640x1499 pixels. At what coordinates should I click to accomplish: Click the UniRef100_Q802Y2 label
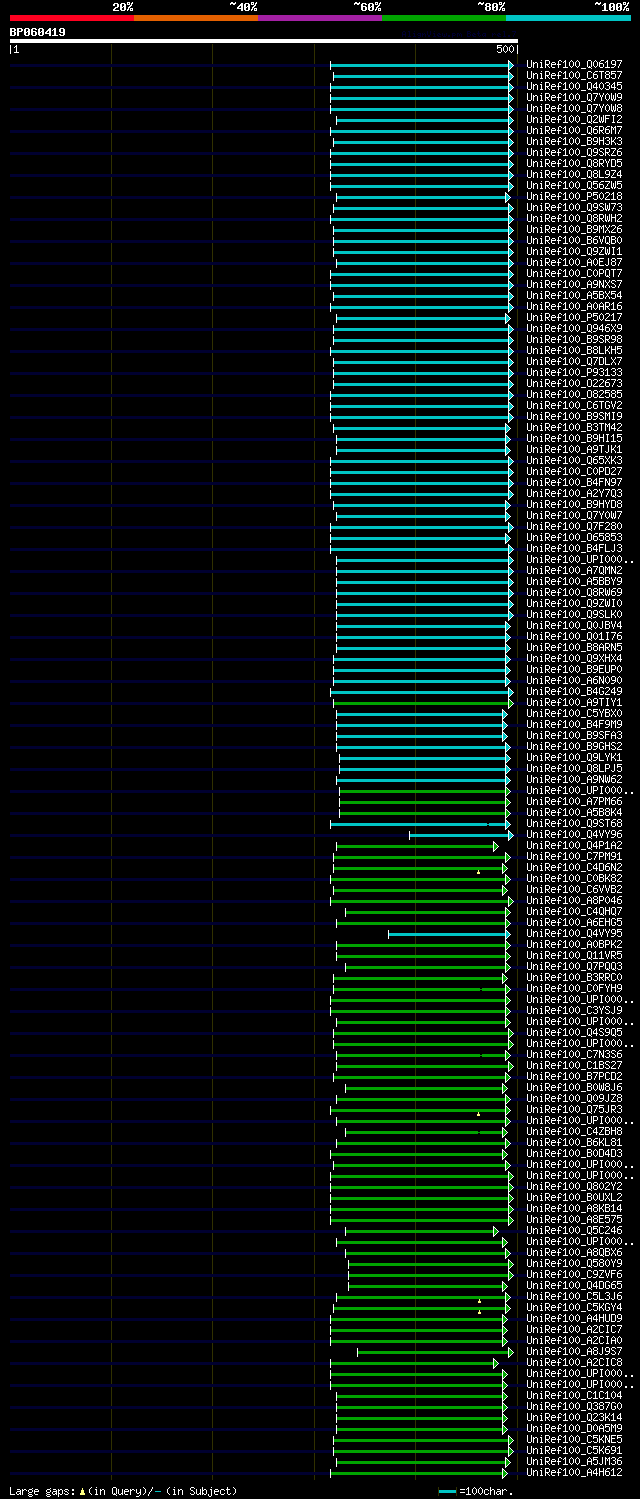pos(574,1186)
